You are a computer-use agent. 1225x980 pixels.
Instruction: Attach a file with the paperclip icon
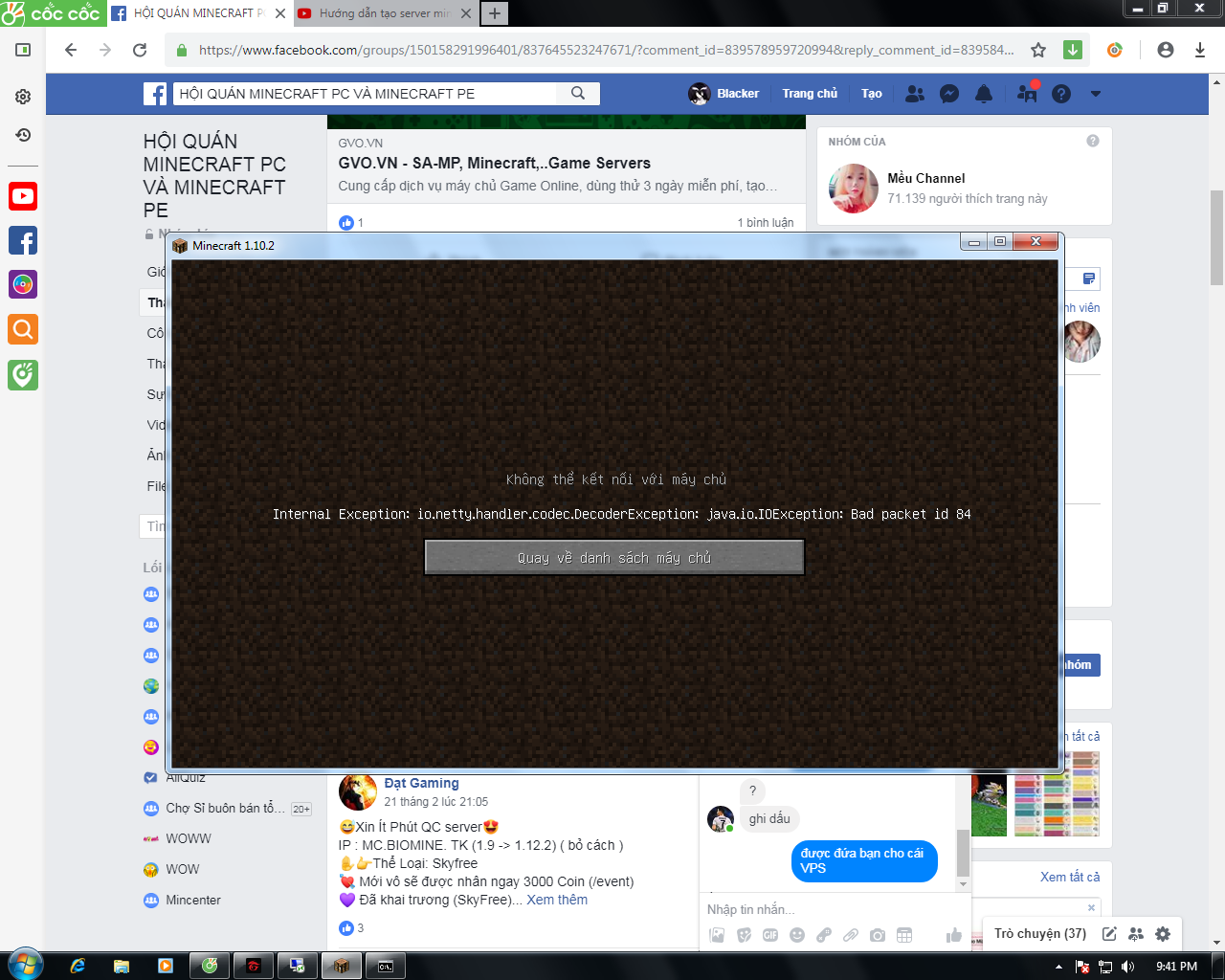pos(851,936)
